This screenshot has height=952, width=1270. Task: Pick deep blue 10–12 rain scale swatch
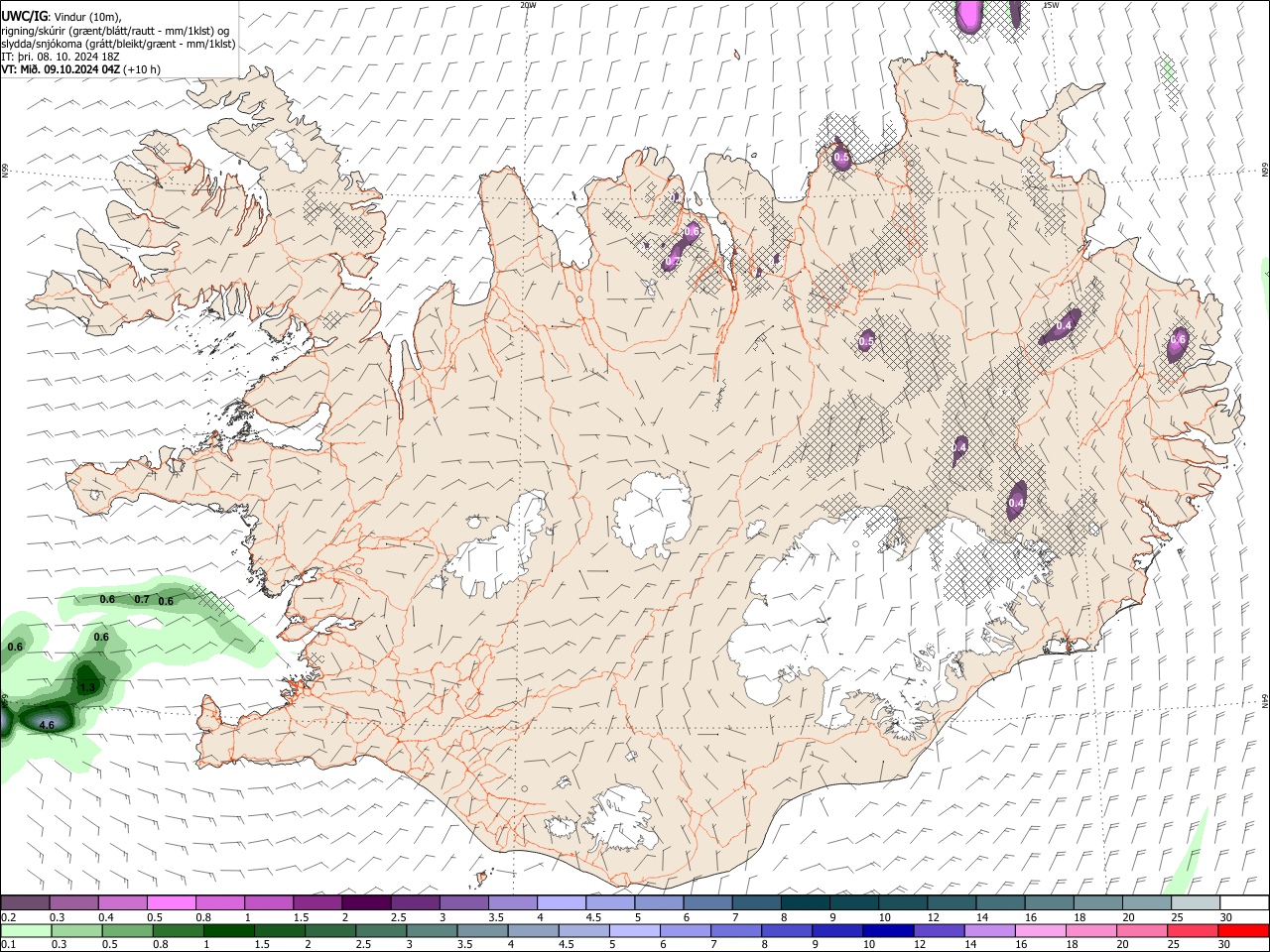pos(888,930)
